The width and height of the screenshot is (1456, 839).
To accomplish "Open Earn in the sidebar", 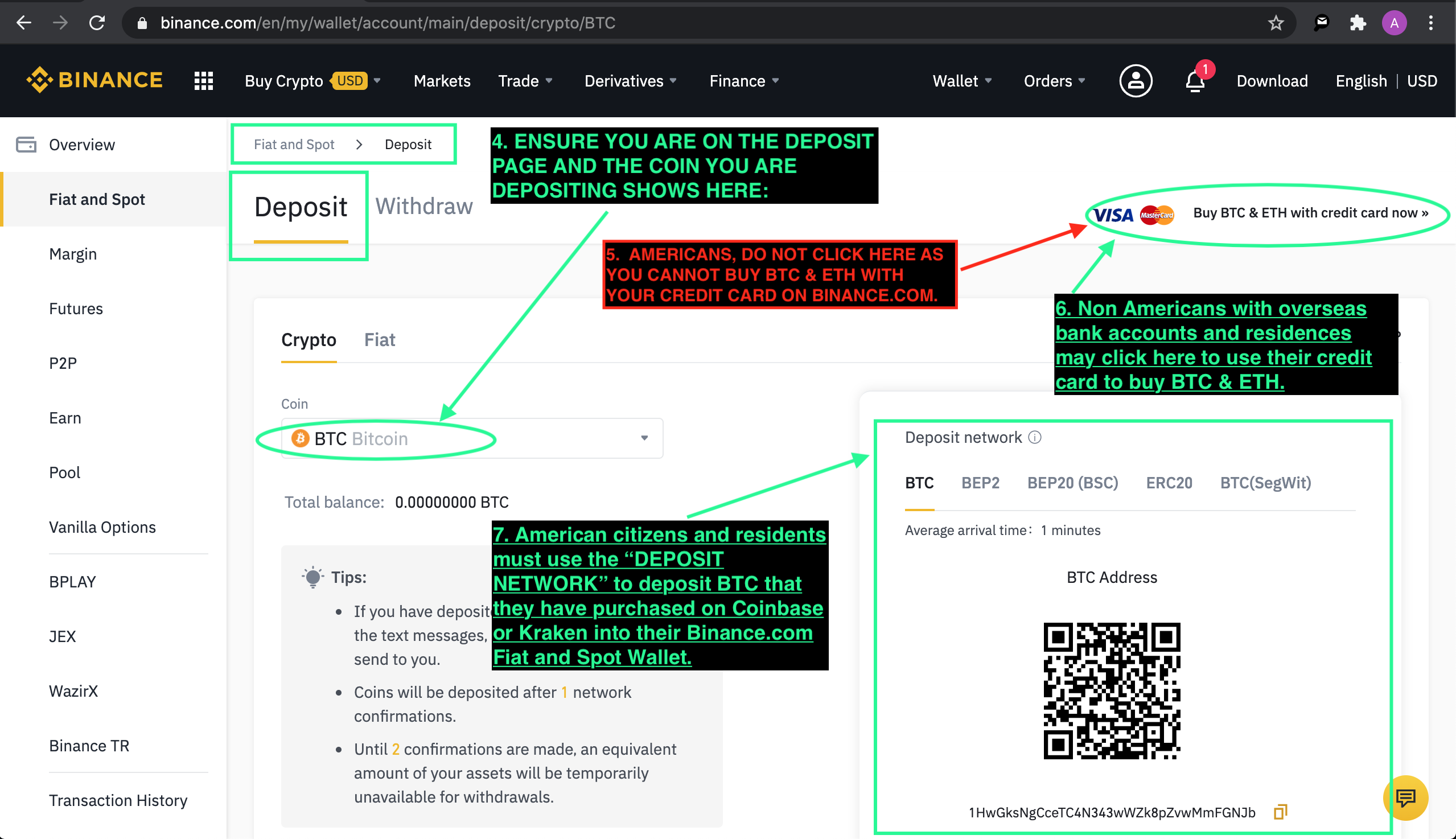I will click(x=65, y=418).
